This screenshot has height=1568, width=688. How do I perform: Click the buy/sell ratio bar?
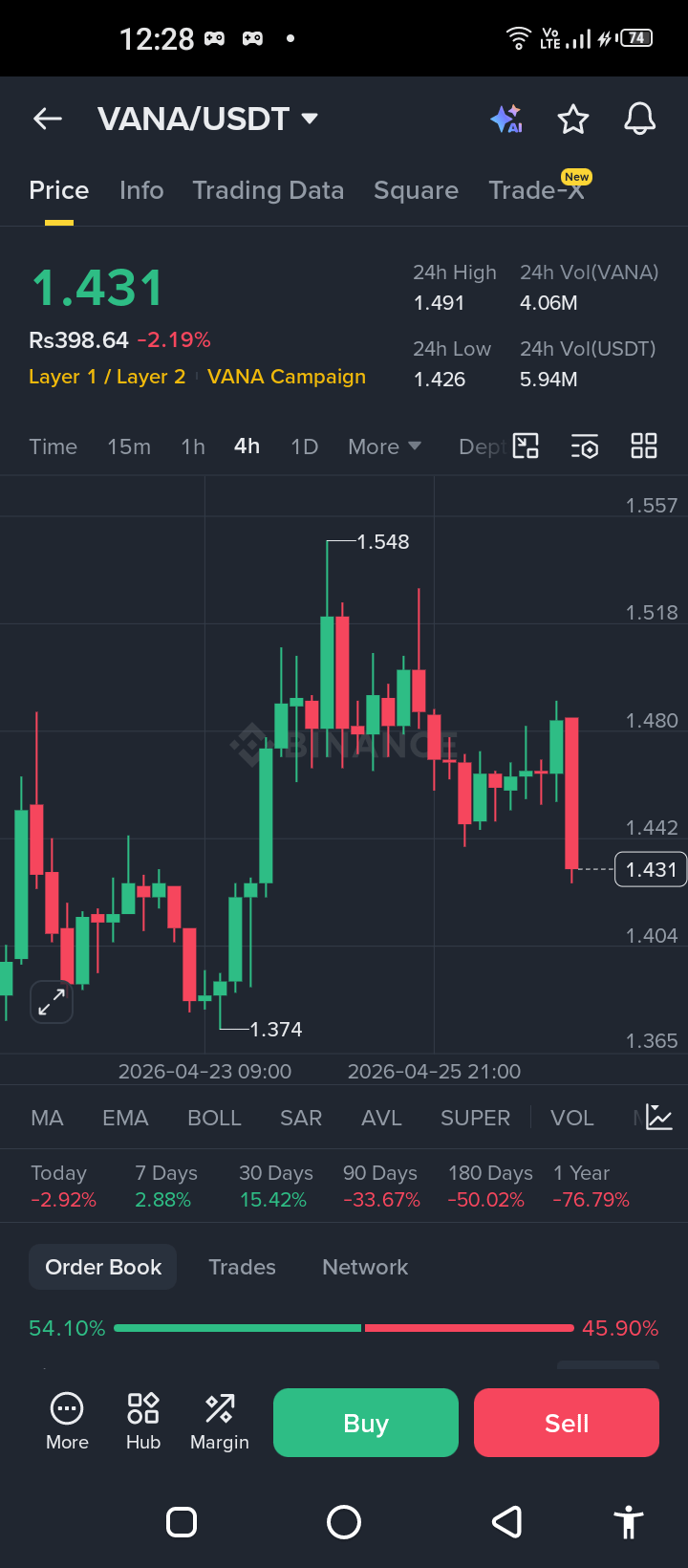[344, 1328]
